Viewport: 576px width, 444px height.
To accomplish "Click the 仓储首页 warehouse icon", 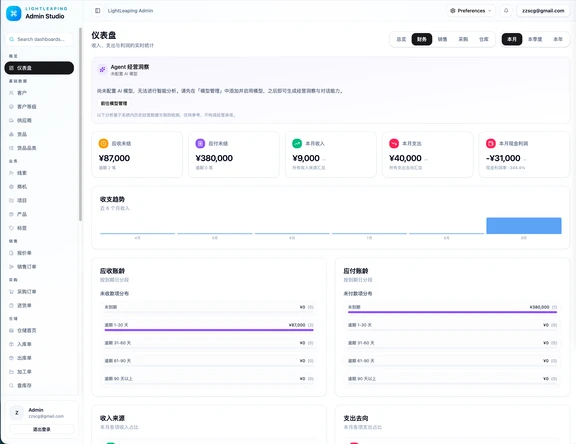I will pyautogui.click(x=11, y=331).
